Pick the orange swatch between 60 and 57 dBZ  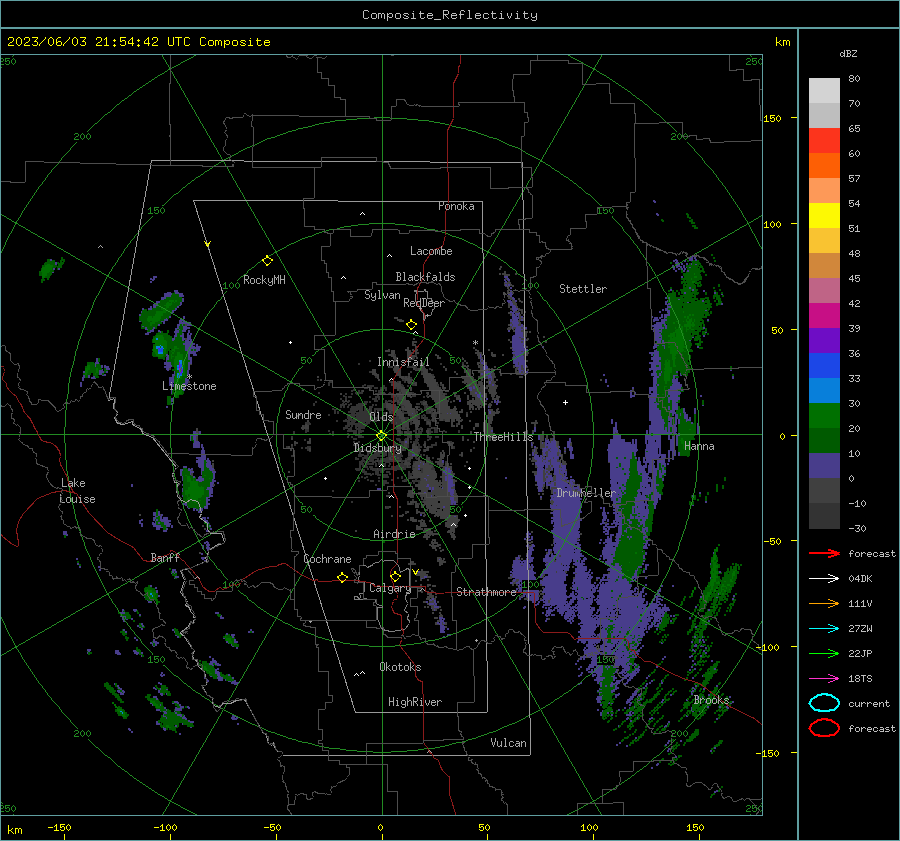(x=824, y=165)
